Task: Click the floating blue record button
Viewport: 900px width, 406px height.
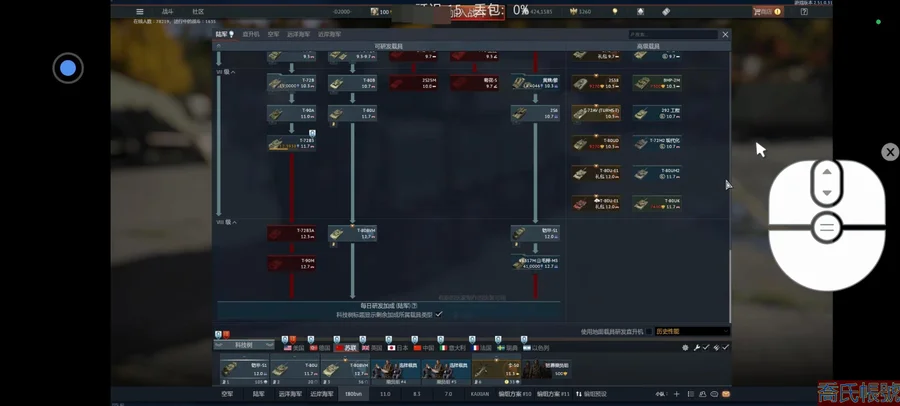Action: click(x=68, y=68)
